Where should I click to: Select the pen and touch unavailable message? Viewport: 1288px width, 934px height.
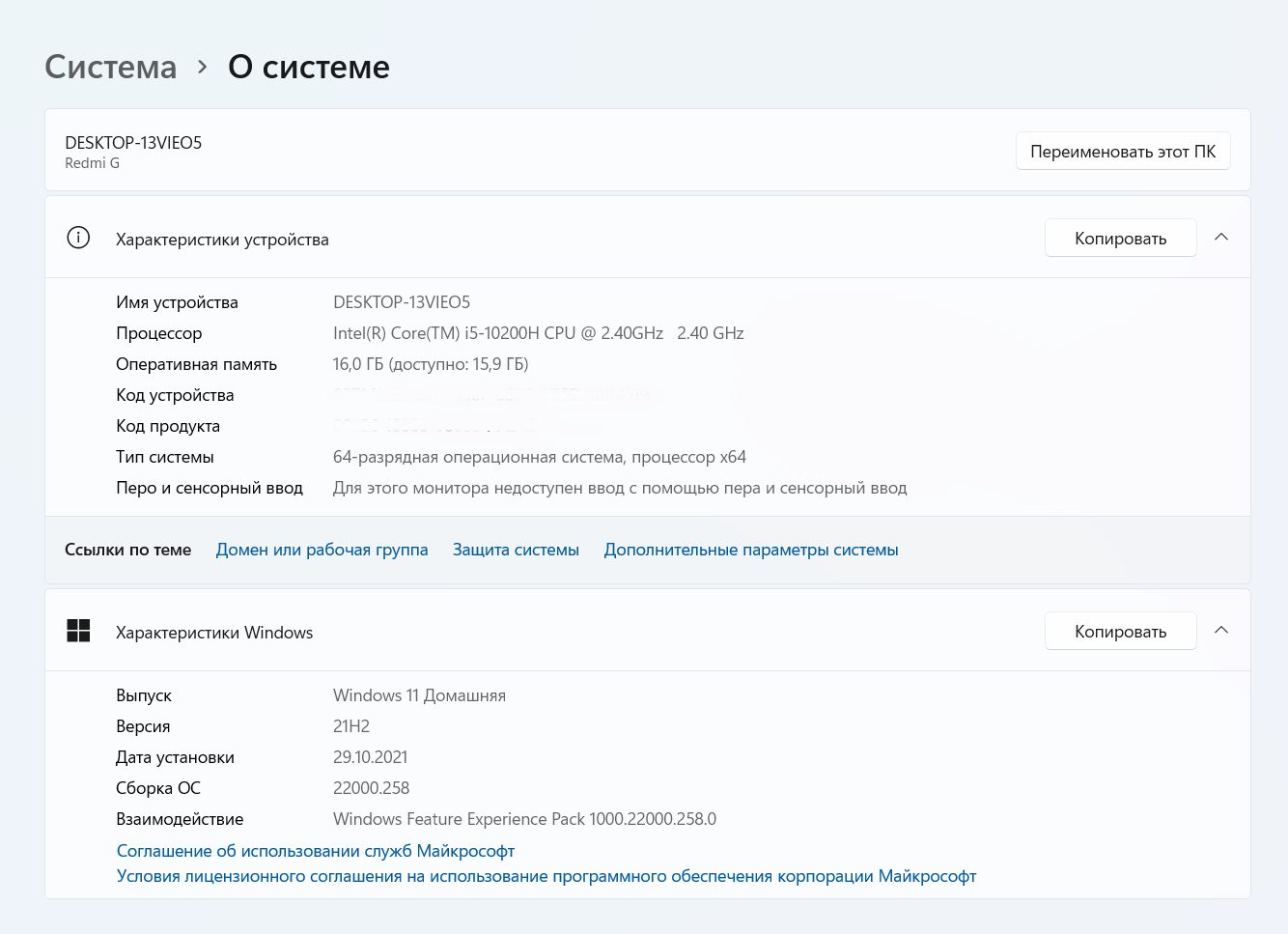click(620, 488)
